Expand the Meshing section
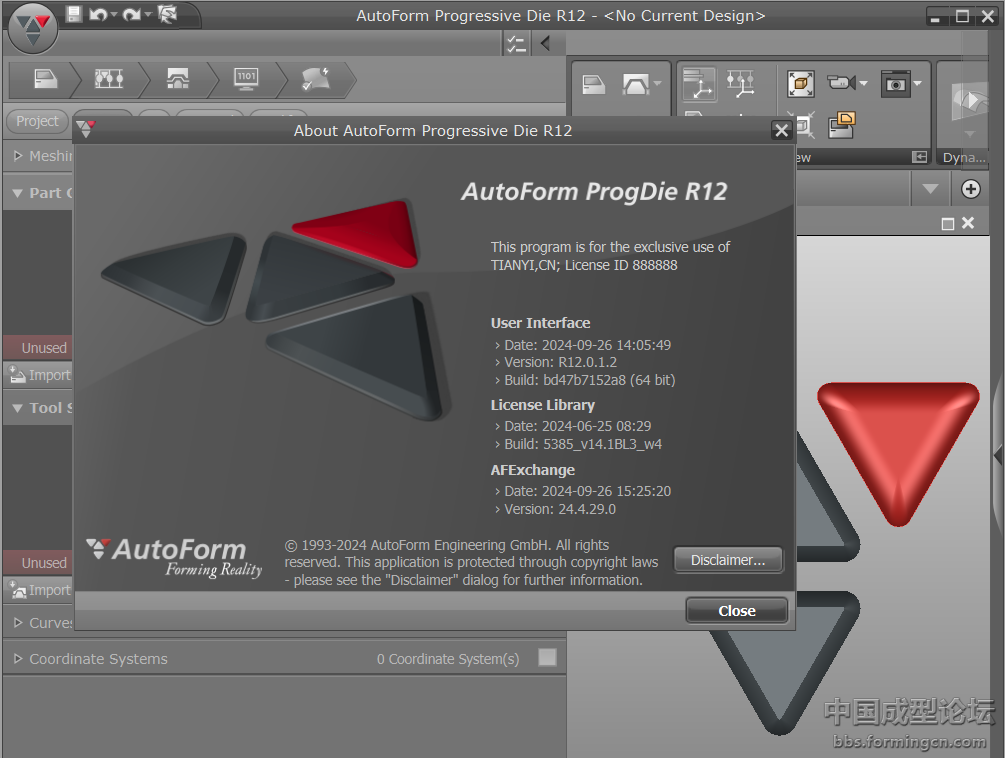Viewport: 1005px width, 758px height. pos(18,156)
